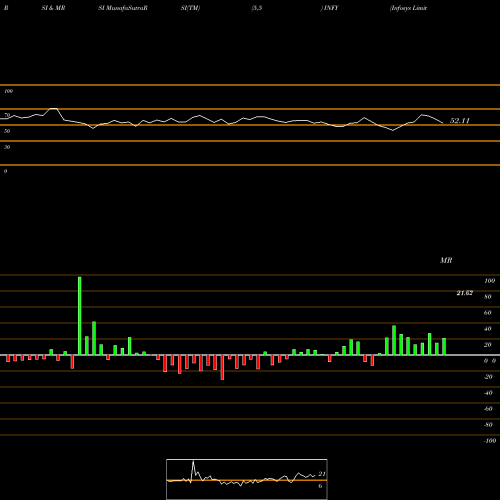The image size is (500, 500).
Task: Click the MR axis label 60
Action: tap(488, 313)
